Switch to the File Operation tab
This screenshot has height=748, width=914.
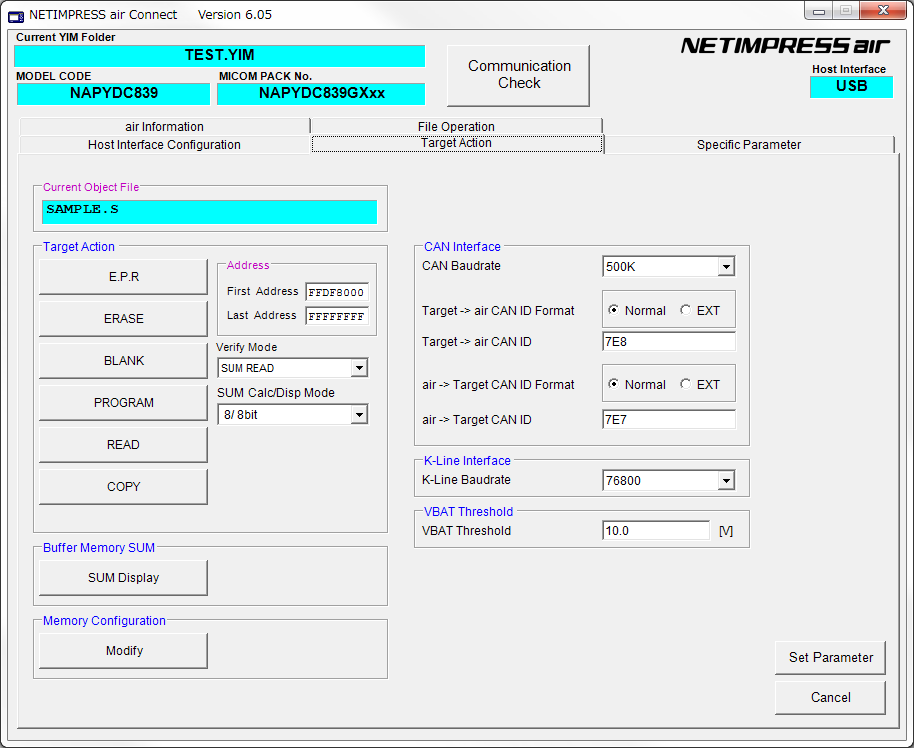click(x=456, y=127)
